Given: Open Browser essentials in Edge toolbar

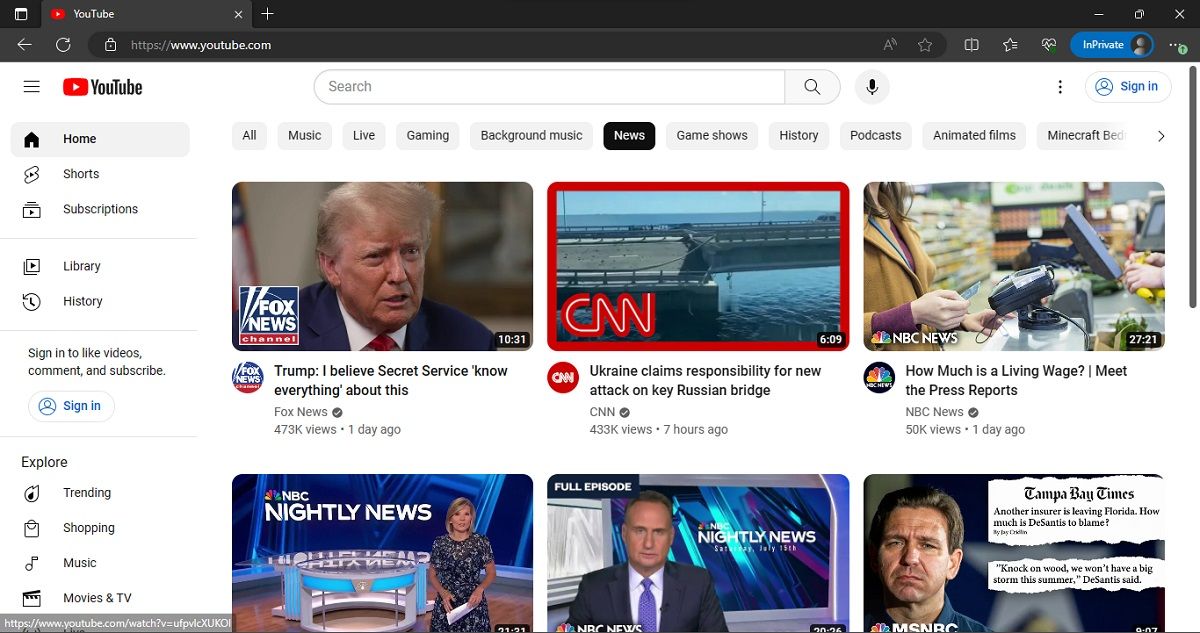Looking at the screenshot, I should 1048,44.
